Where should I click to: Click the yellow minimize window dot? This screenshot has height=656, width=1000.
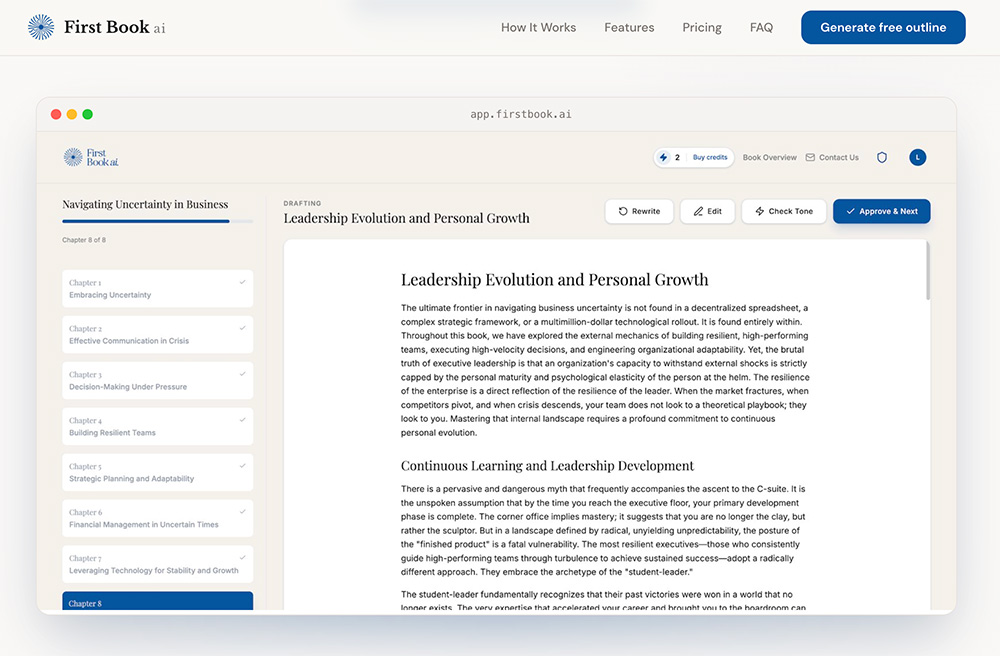point(72,114)
